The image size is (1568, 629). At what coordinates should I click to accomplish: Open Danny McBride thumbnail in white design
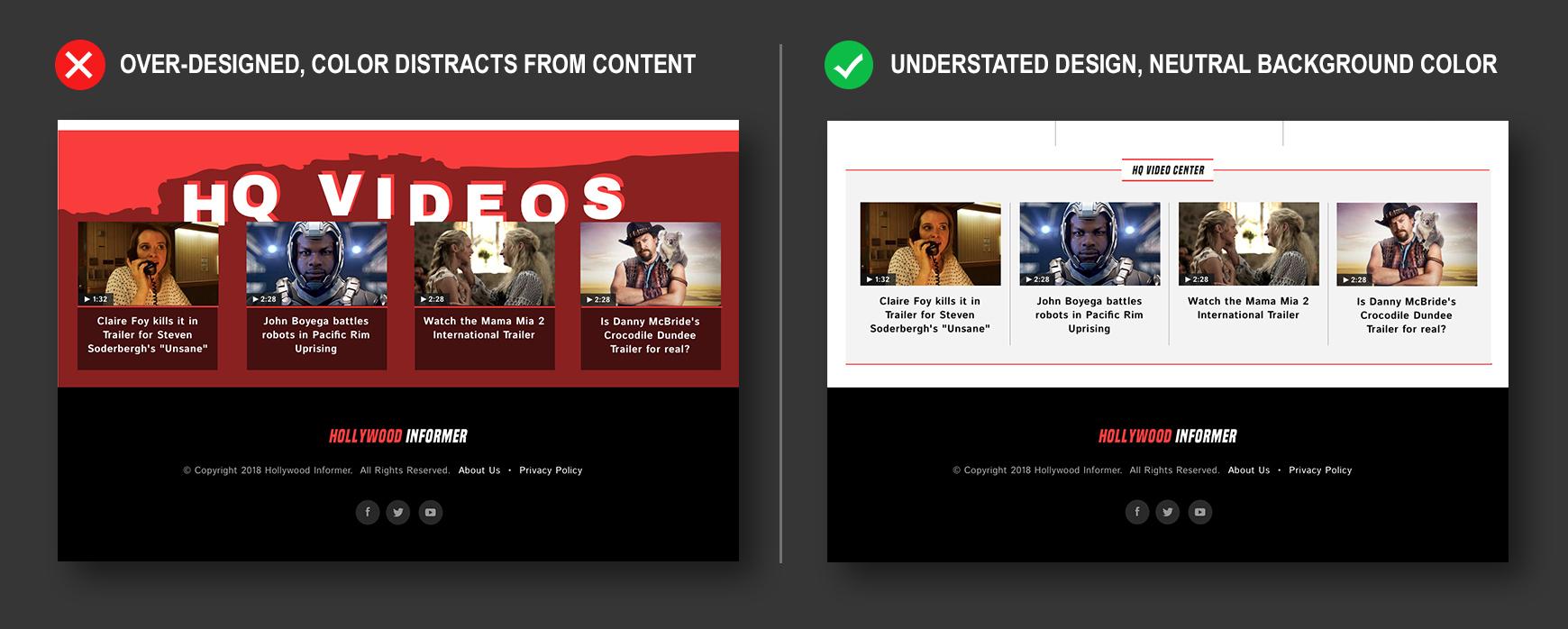coord(1407,244)
